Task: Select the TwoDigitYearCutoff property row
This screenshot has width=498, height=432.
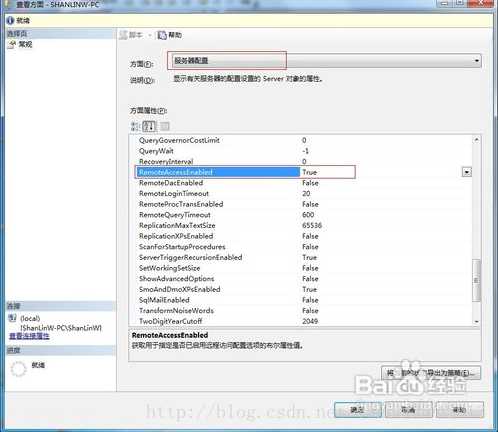Action: (x=301, y=321)
